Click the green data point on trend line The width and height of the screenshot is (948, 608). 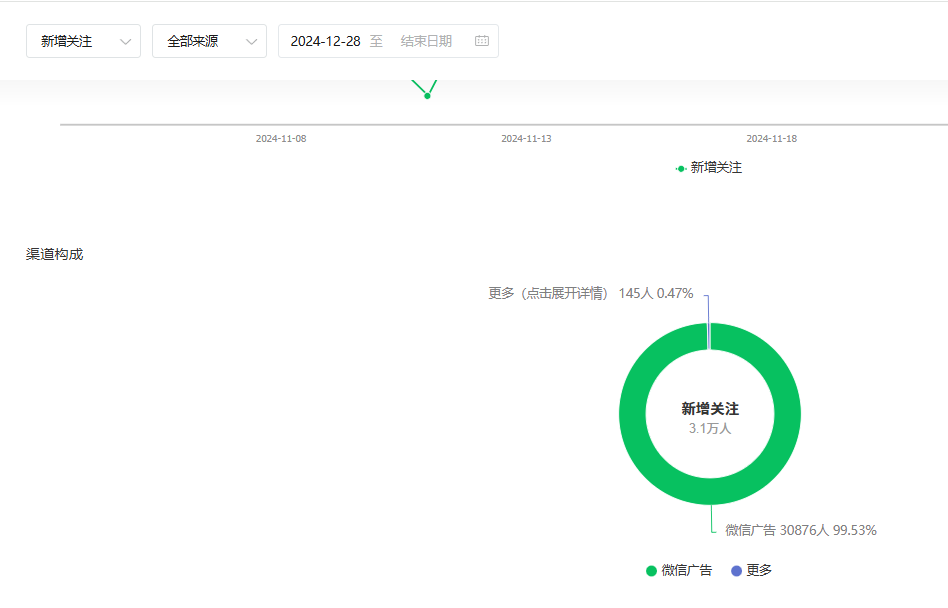pyautogui.click(x=427, y=95)
